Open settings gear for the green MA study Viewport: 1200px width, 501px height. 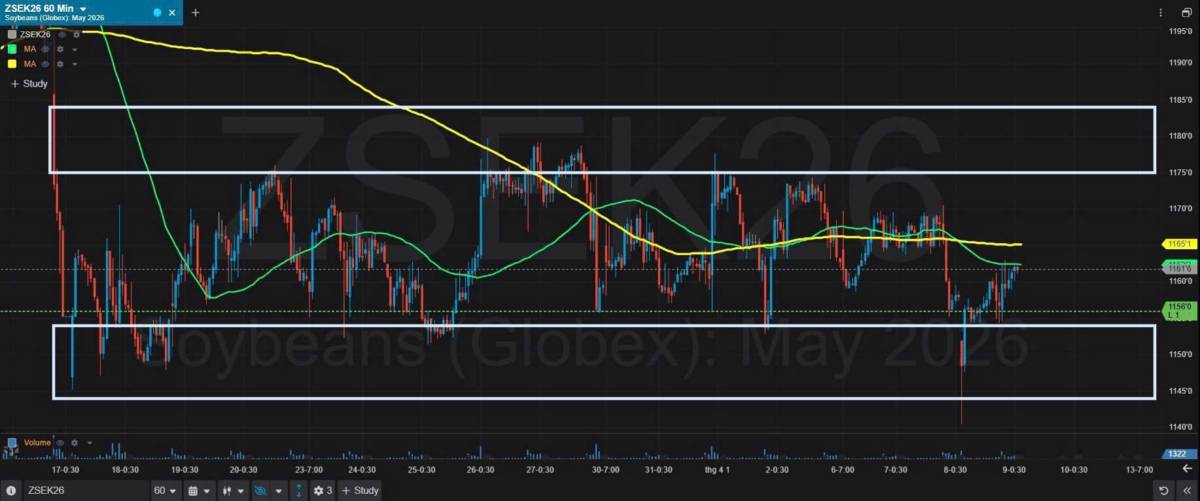coord(60,48)
